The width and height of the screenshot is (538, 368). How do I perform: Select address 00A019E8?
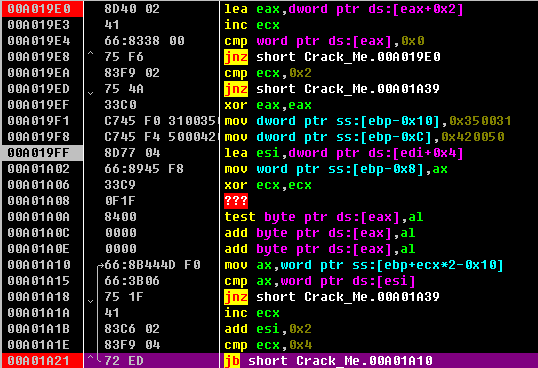[39, 57]
